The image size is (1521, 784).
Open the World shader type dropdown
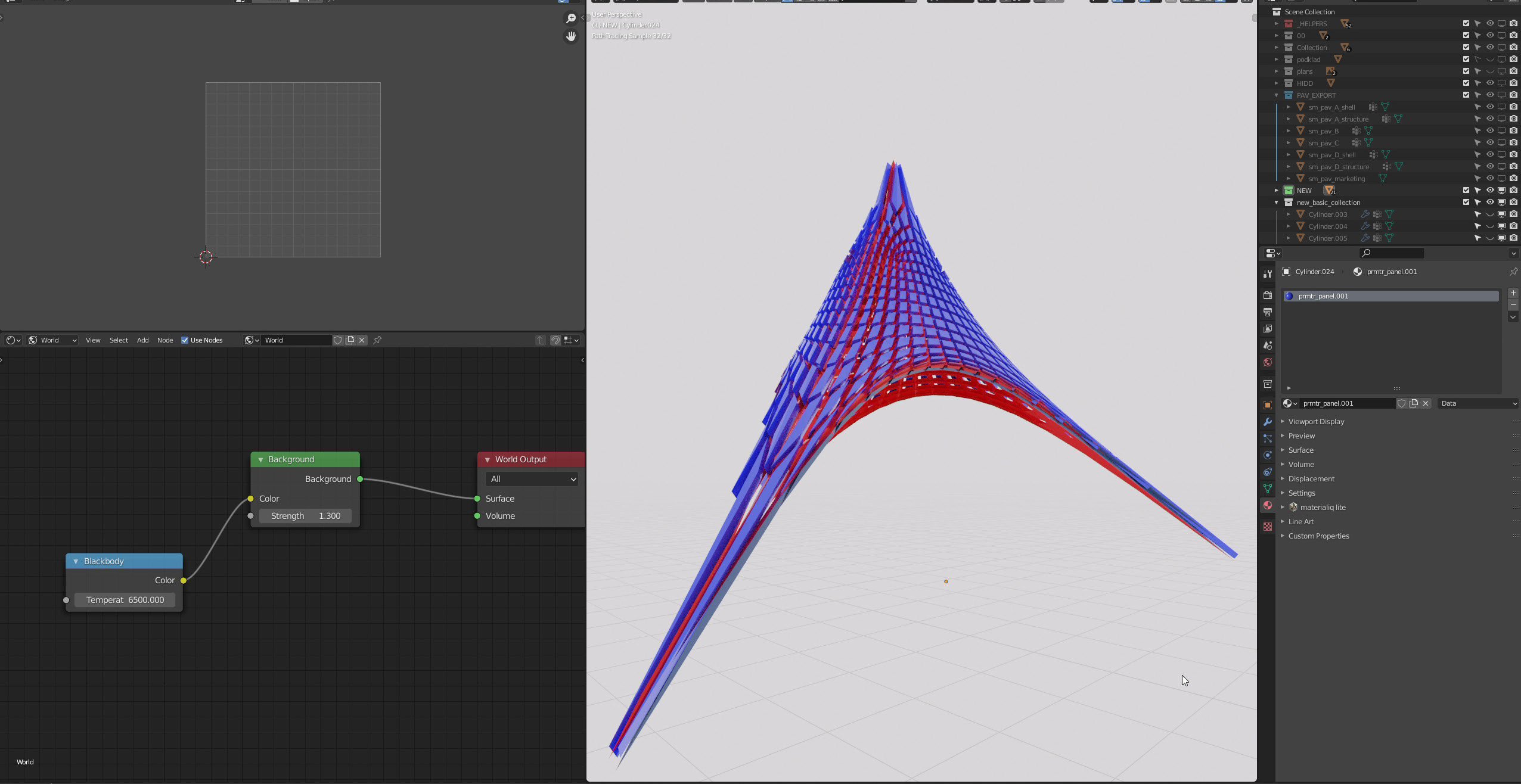point(53,340)
